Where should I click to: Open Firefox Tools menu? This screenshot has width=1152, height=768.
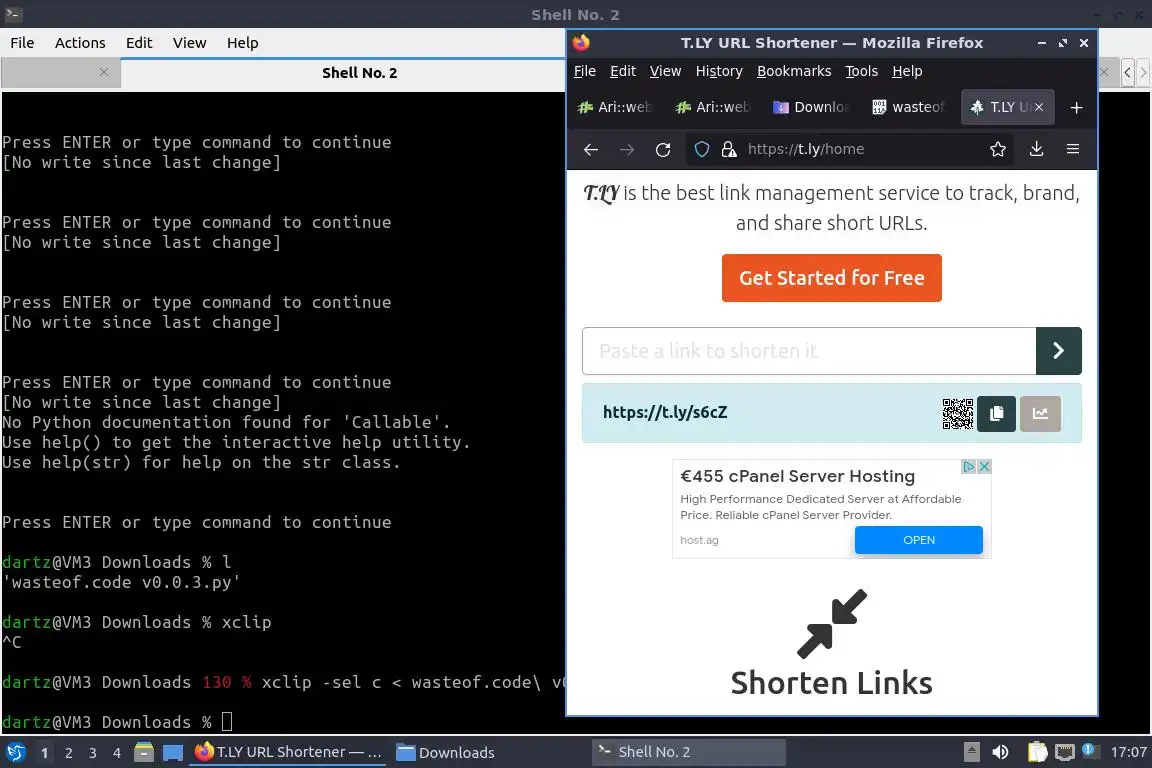(862, 71)
